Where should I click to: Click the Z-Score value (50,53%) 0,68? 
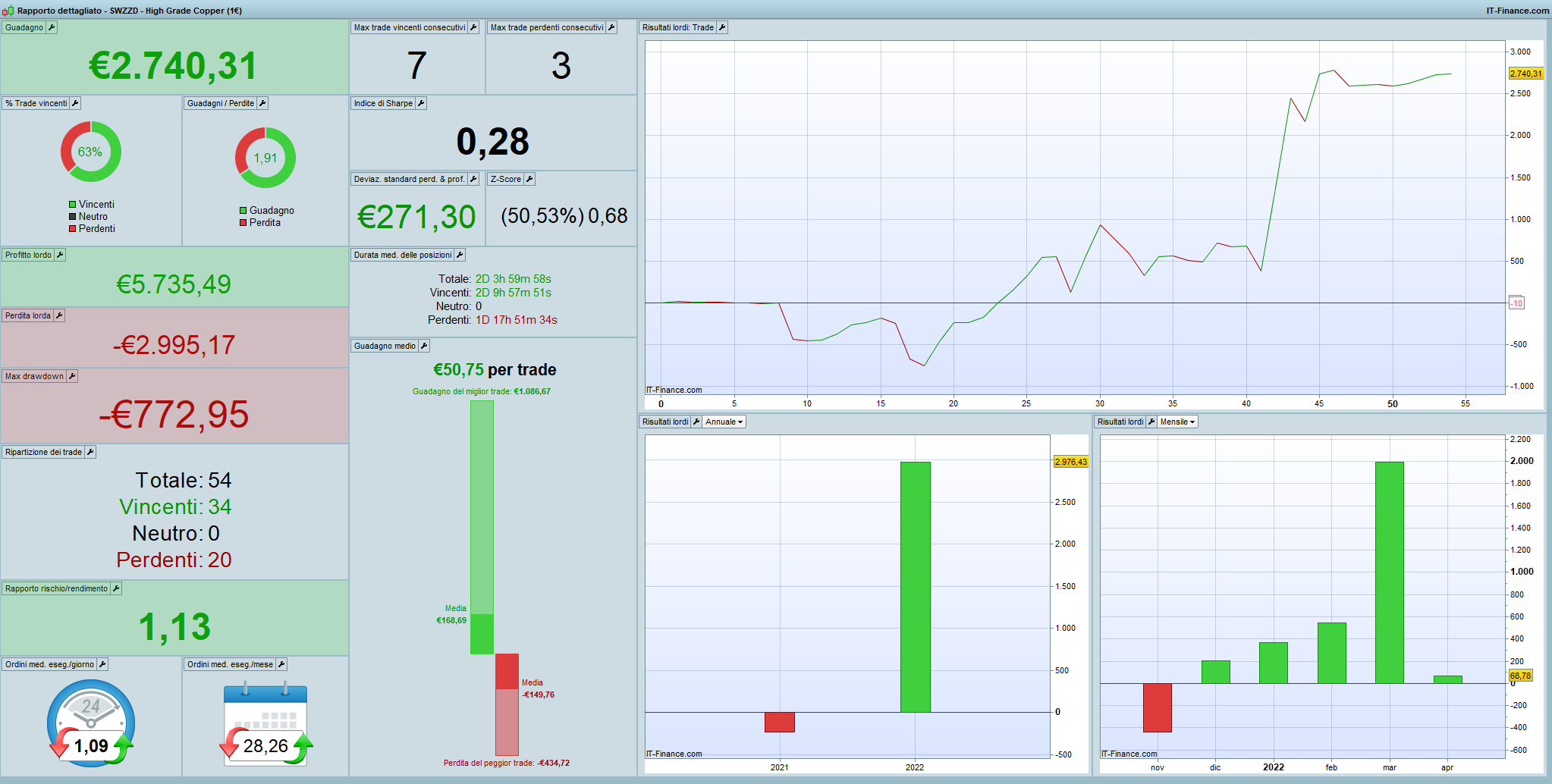tap(564, 216)
